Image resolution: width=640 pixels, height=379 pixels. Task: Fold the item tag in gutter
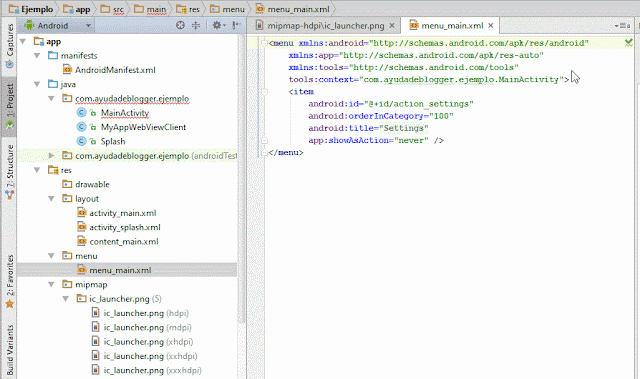(264, 92)
